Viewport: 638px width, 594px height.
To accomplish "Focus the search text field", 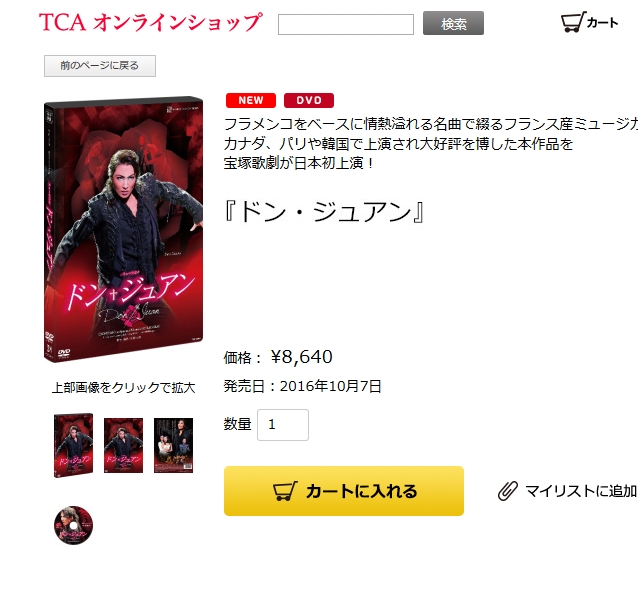I will (x=346, y=24).
